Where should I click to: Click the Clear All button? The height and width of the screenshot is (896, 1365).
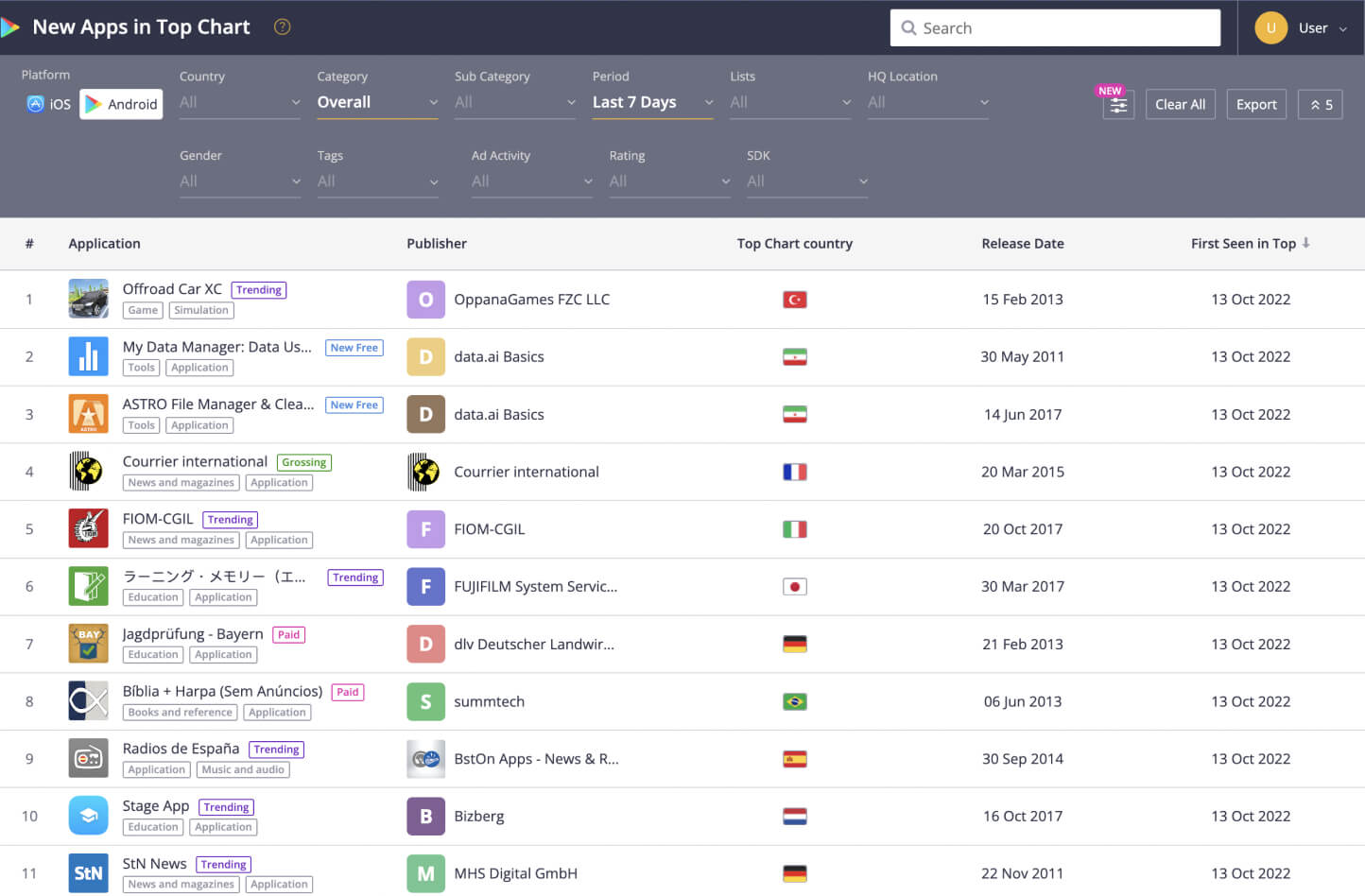(1180, 105)
